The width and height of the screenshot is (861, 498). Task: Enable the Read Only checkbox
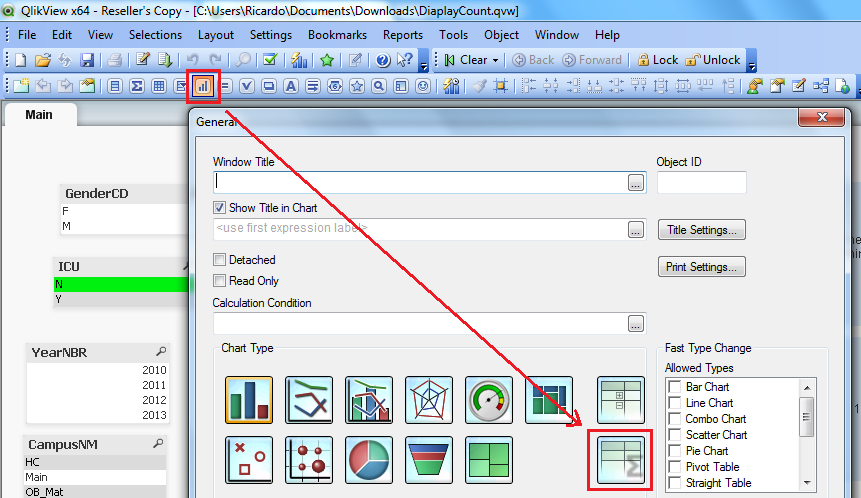(x=219, y=281)
